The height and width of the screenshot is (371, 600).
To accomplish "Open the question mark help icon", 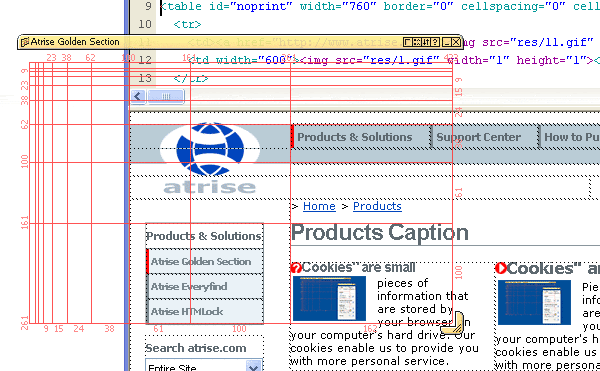I will tap(435, 42).
